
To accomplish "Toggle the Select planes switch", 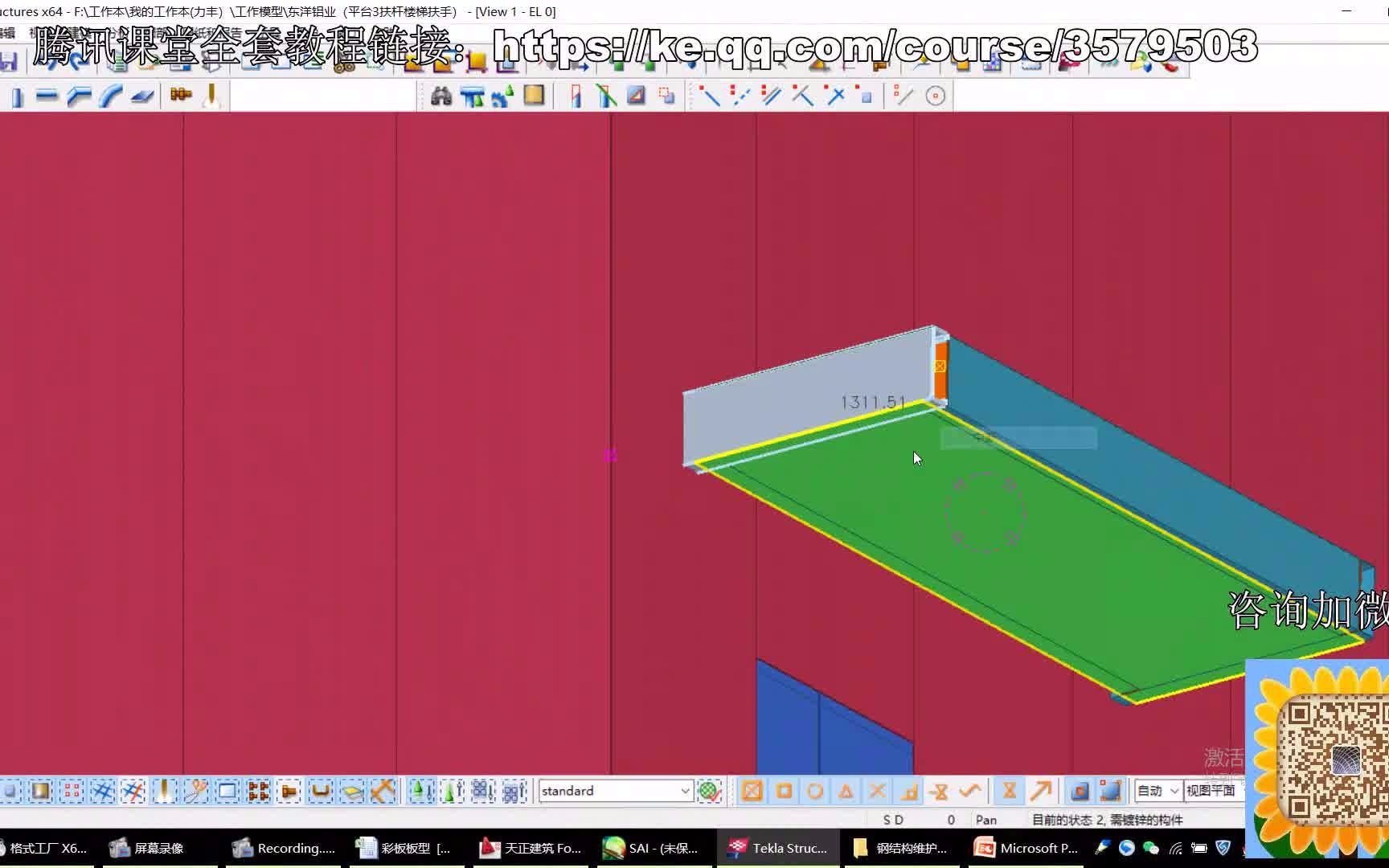I will [x=352, y=792].
